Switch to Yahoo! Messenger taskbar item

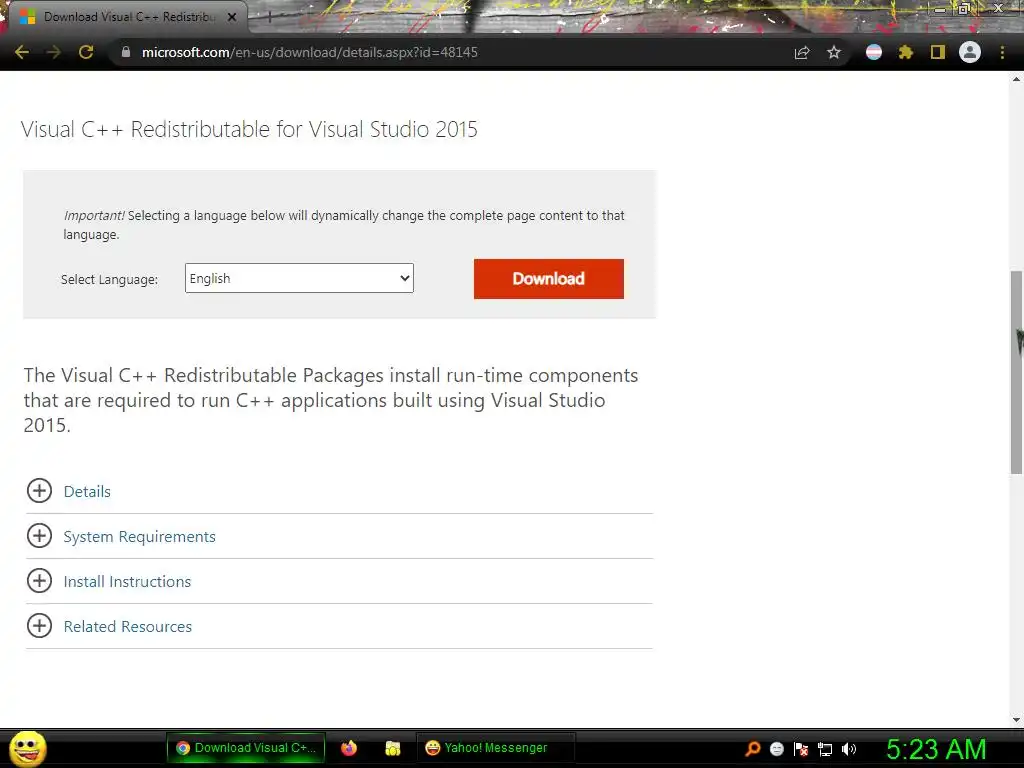pos(495,748)
